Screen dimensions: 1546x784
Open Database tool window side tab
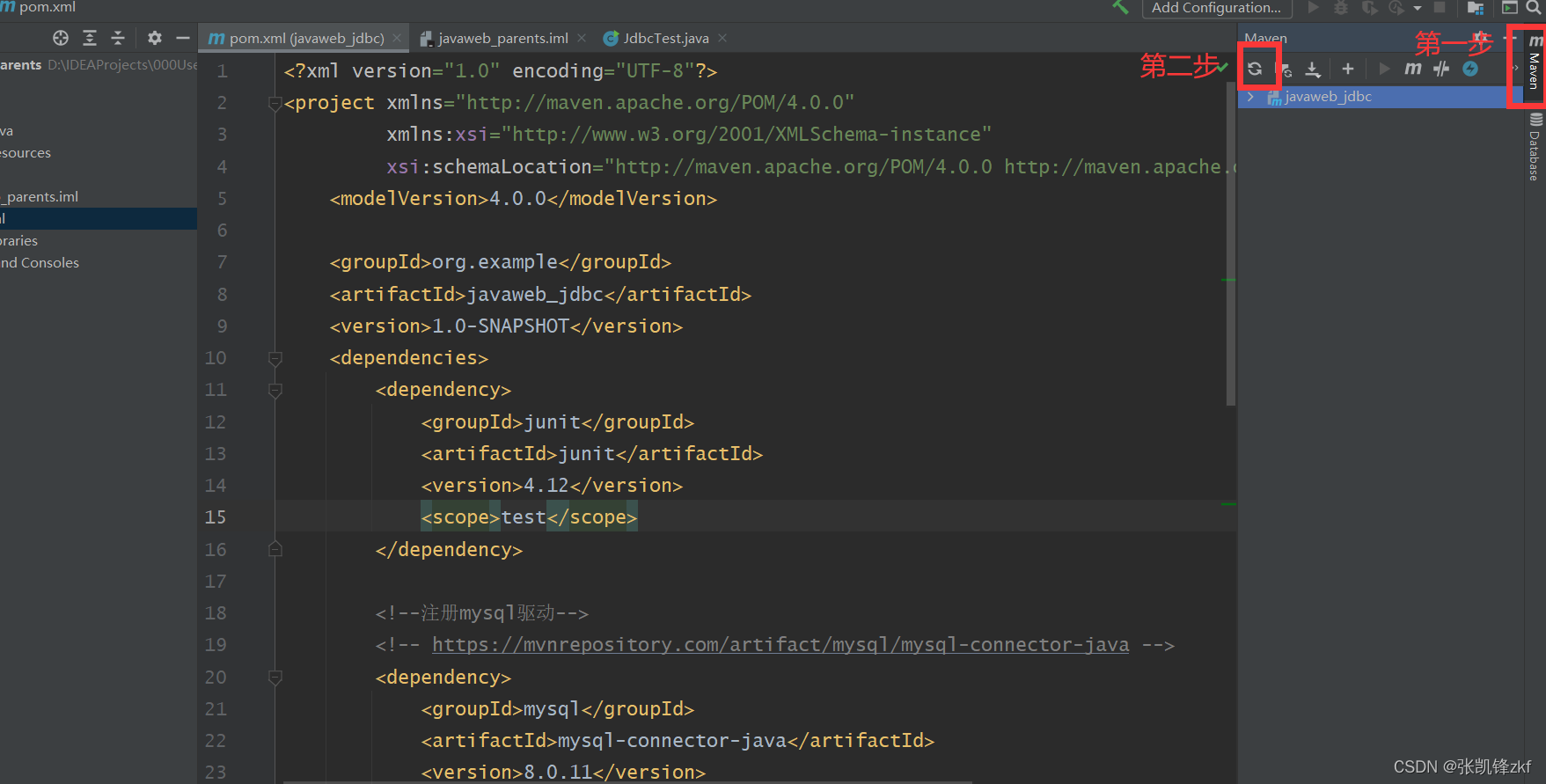[x=1535, y=148]
